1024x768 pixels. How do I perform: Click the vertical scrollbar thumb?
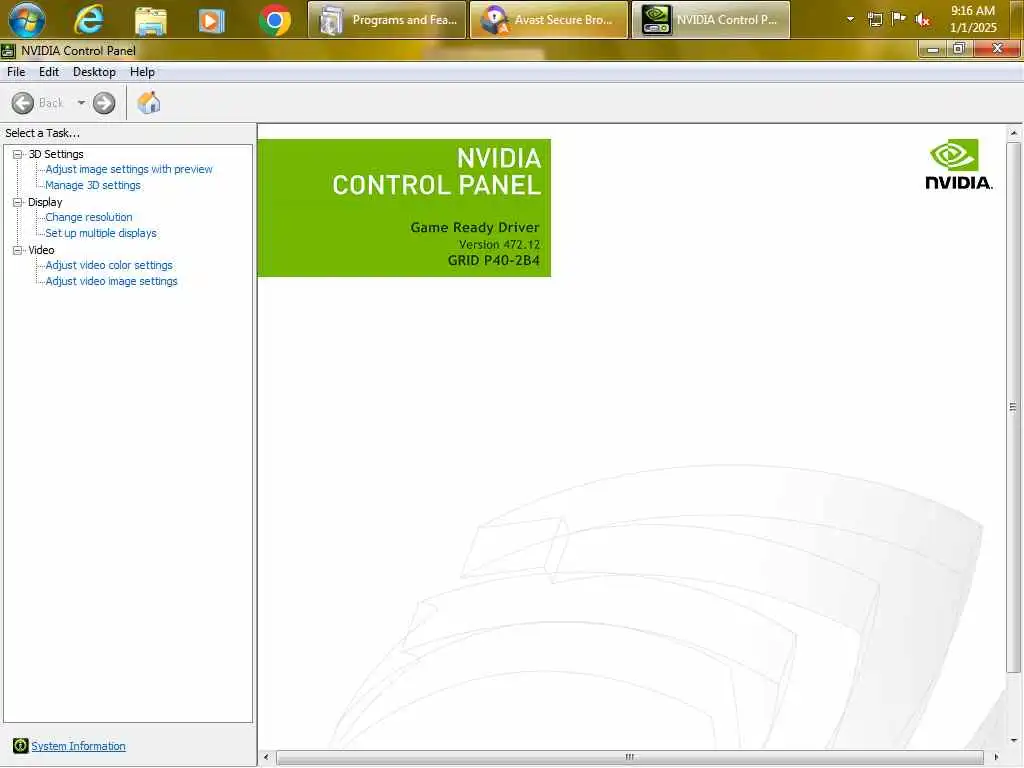click(x=1013, y=408)
